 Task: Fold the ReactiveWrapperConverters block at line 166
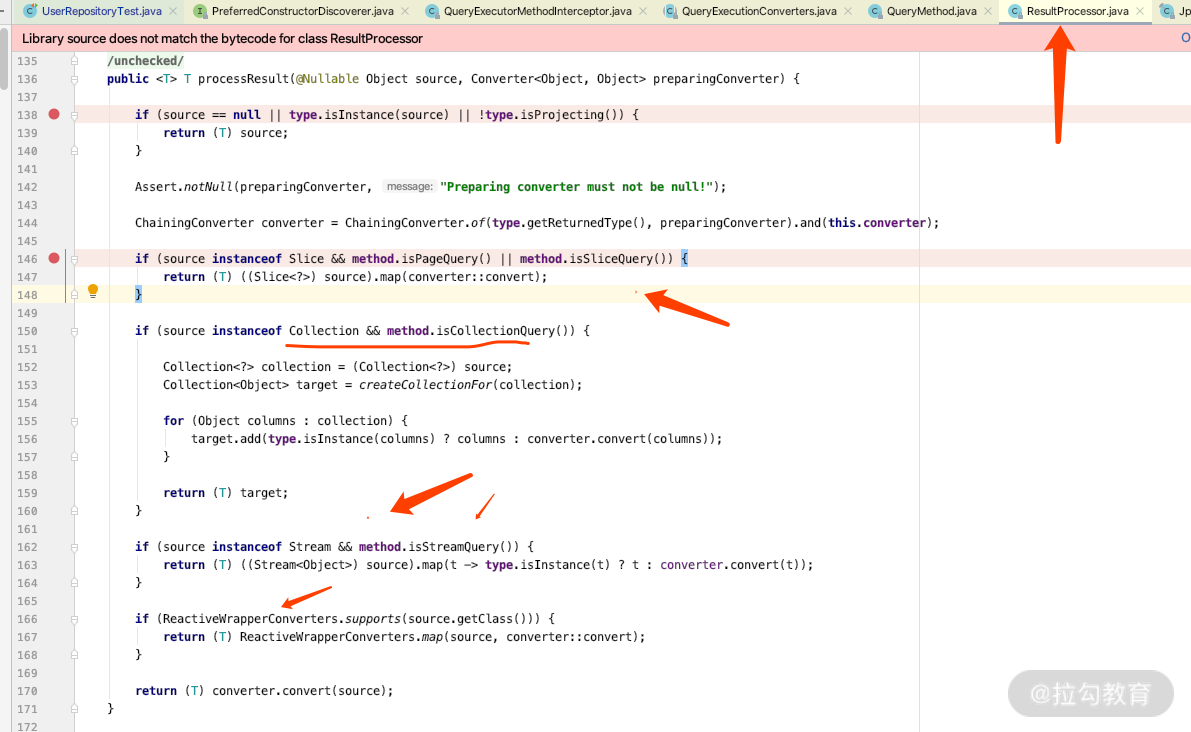coord(74,619)
